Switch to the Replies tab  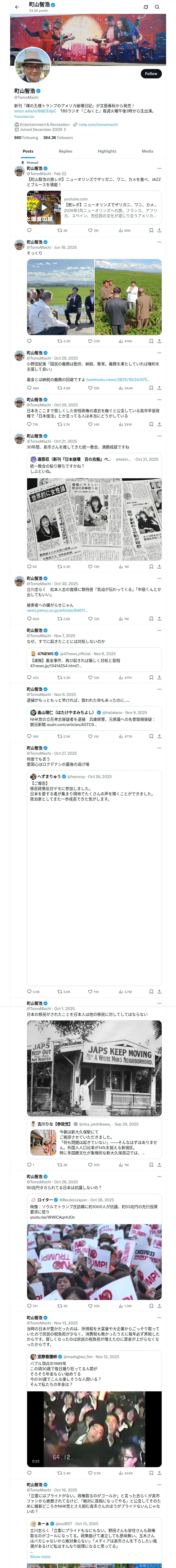click(x=65, y=151)
